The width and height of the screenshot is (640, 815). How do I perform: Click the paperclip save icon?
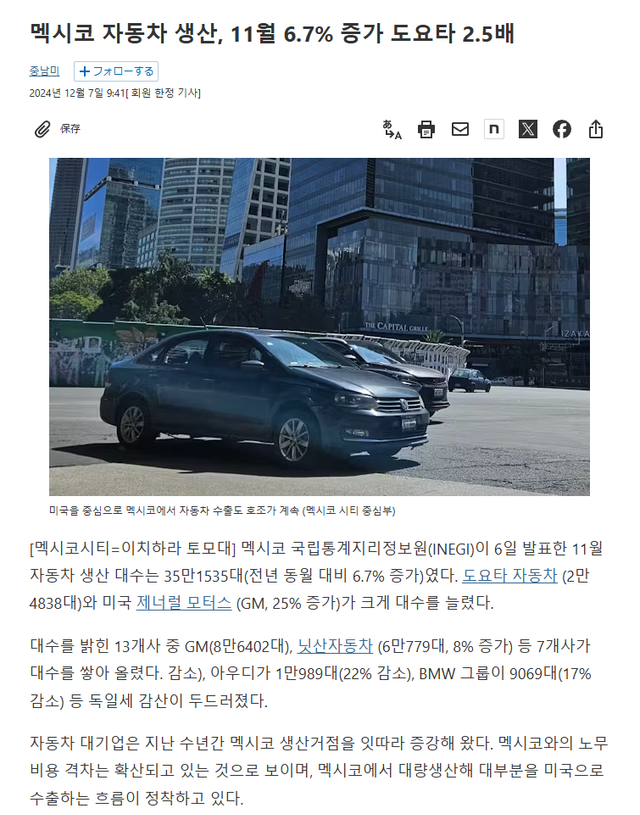pos(42,129)
